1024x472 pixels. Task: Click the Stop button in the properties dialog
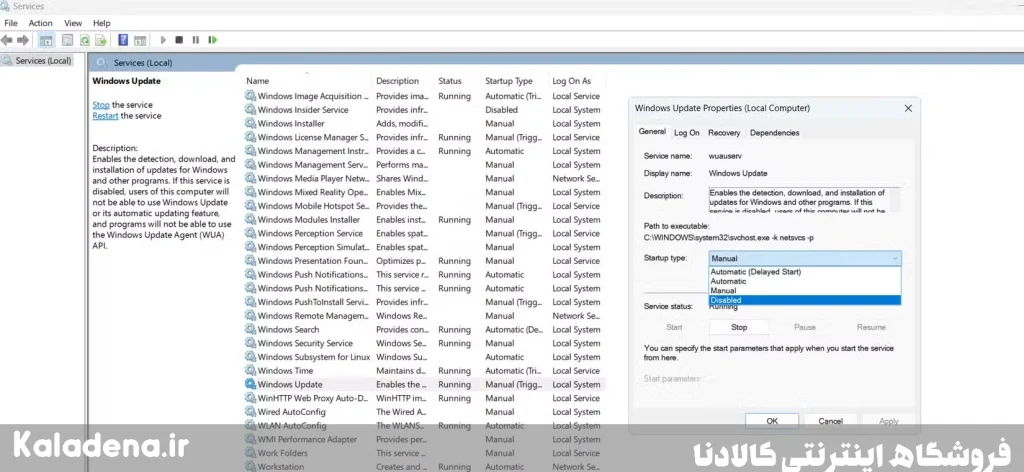tap(739, 327)
